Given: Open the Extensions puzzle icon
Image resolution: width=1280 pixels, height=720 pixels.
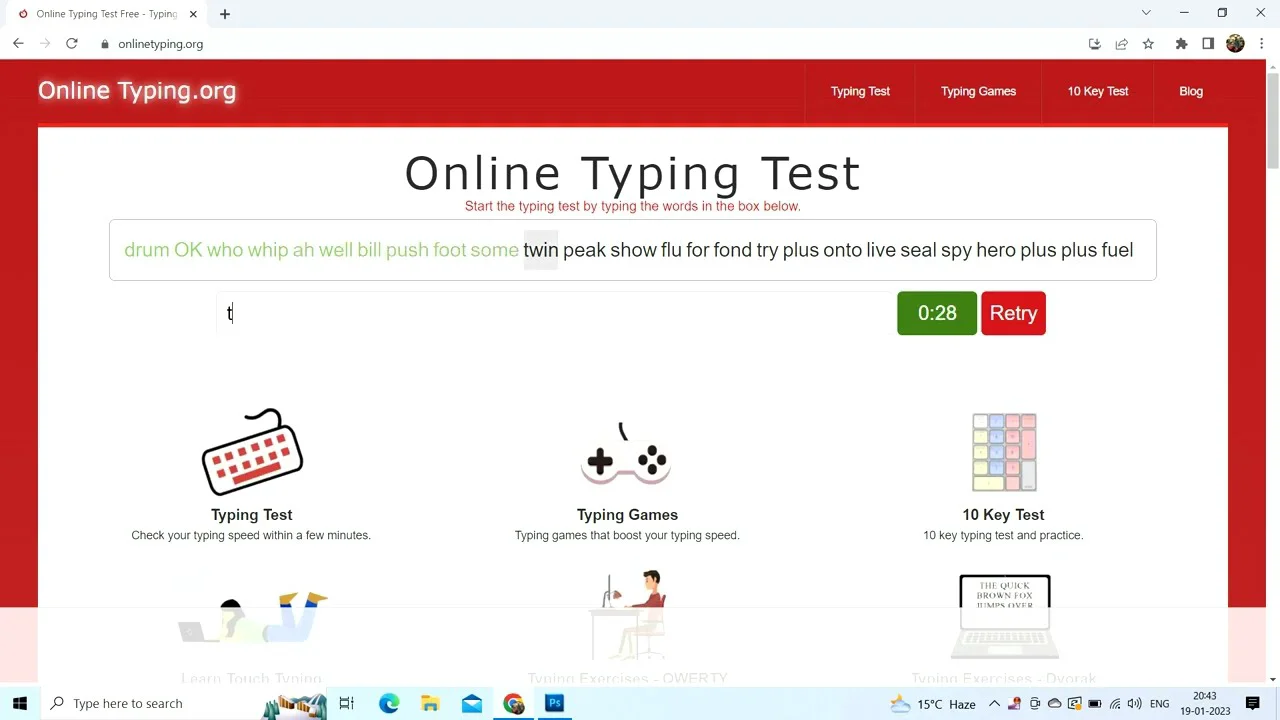Looking at the screenshot, I should tap(1181, 44).
